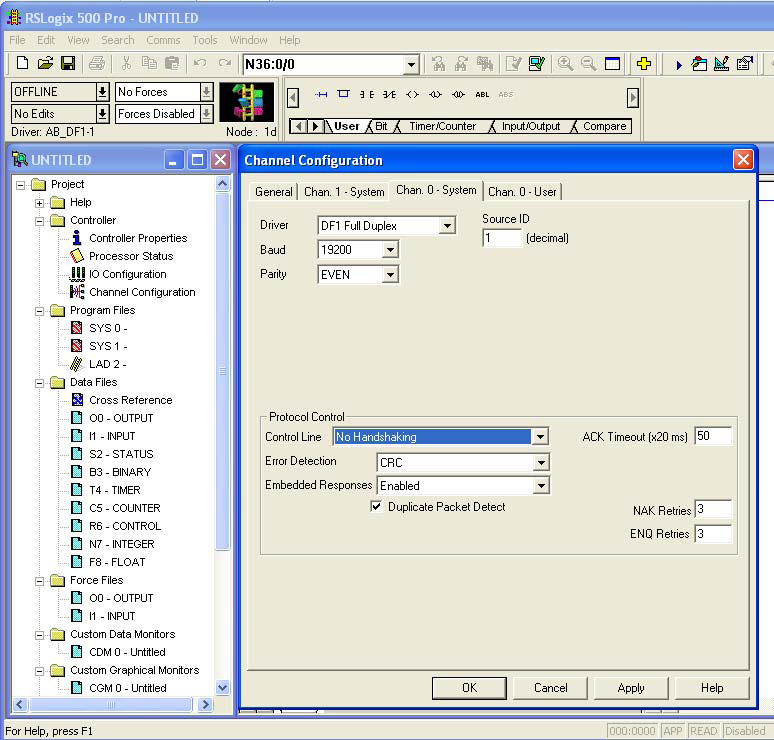Click the Verify project checkmark icon
This screenshot has width=774, height=740.
click(x=536, y=63)
